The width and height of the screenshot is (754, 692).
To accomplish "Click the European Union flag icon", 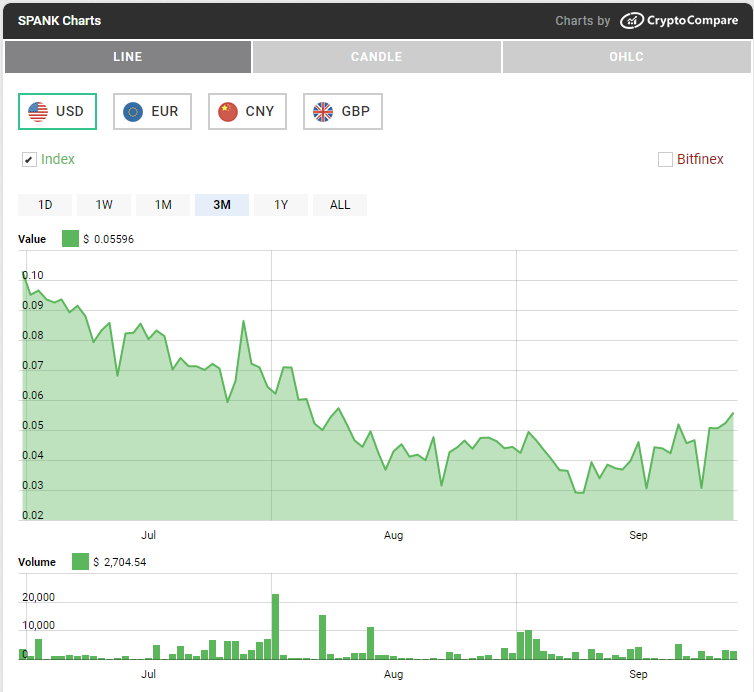I will pos(133,111).
